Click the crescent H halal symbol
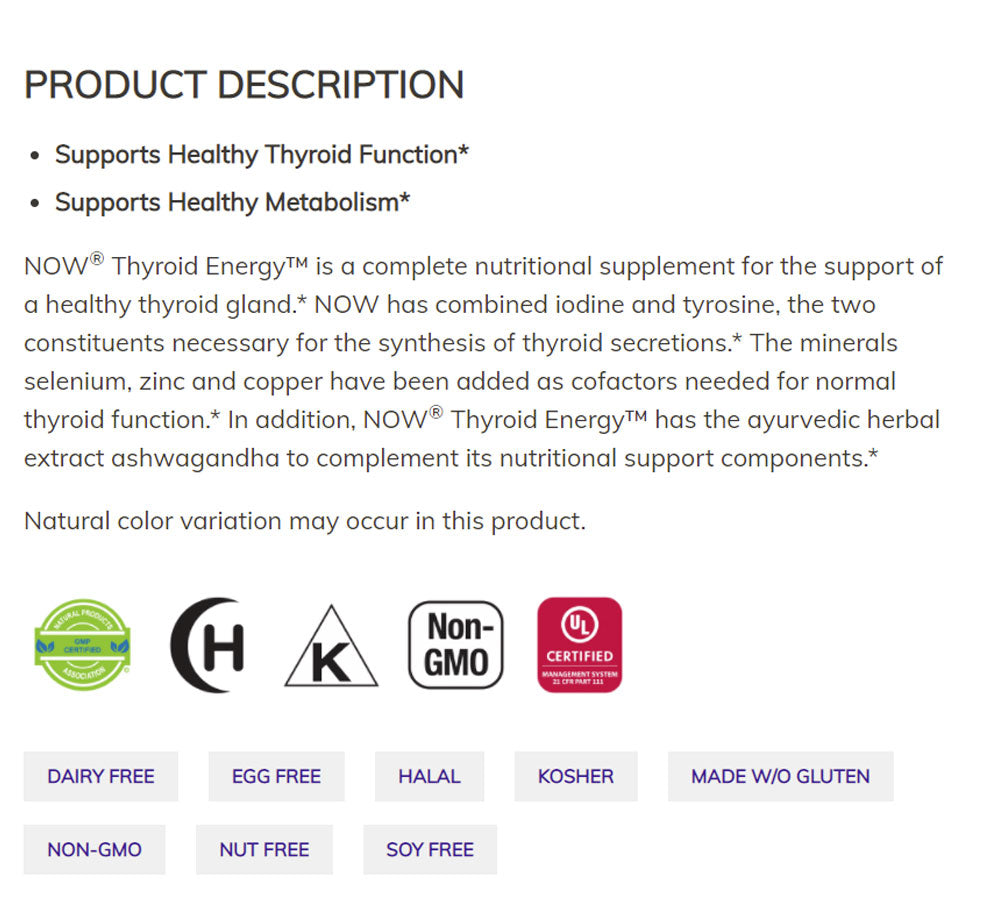The height and width of the screenshot is (898, 1000). 208,645
